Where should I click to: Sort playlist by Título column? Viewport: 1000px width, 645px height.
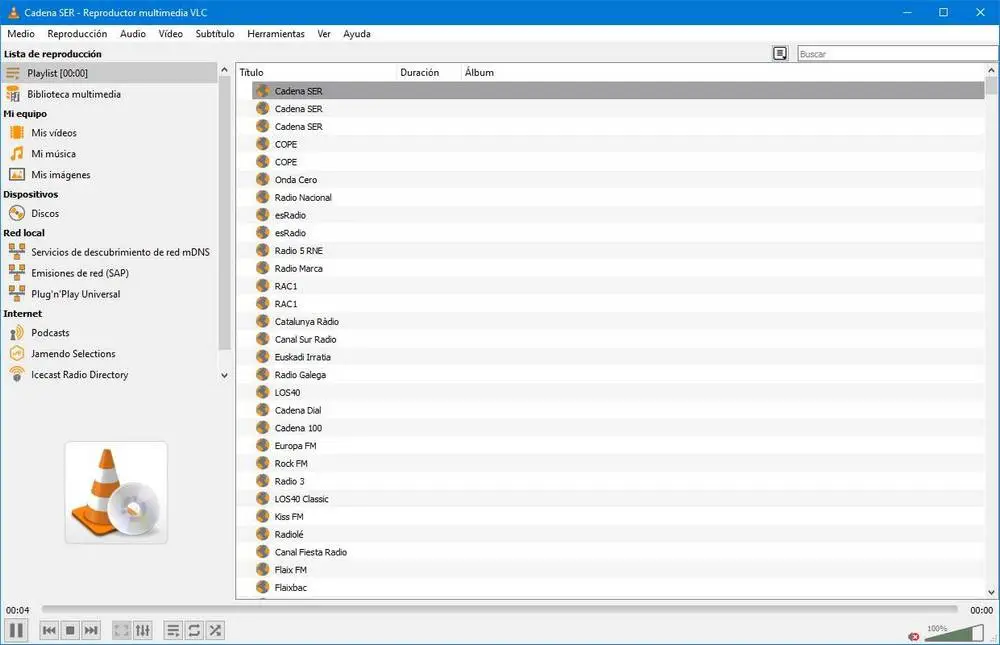click(x=316, y=72)
